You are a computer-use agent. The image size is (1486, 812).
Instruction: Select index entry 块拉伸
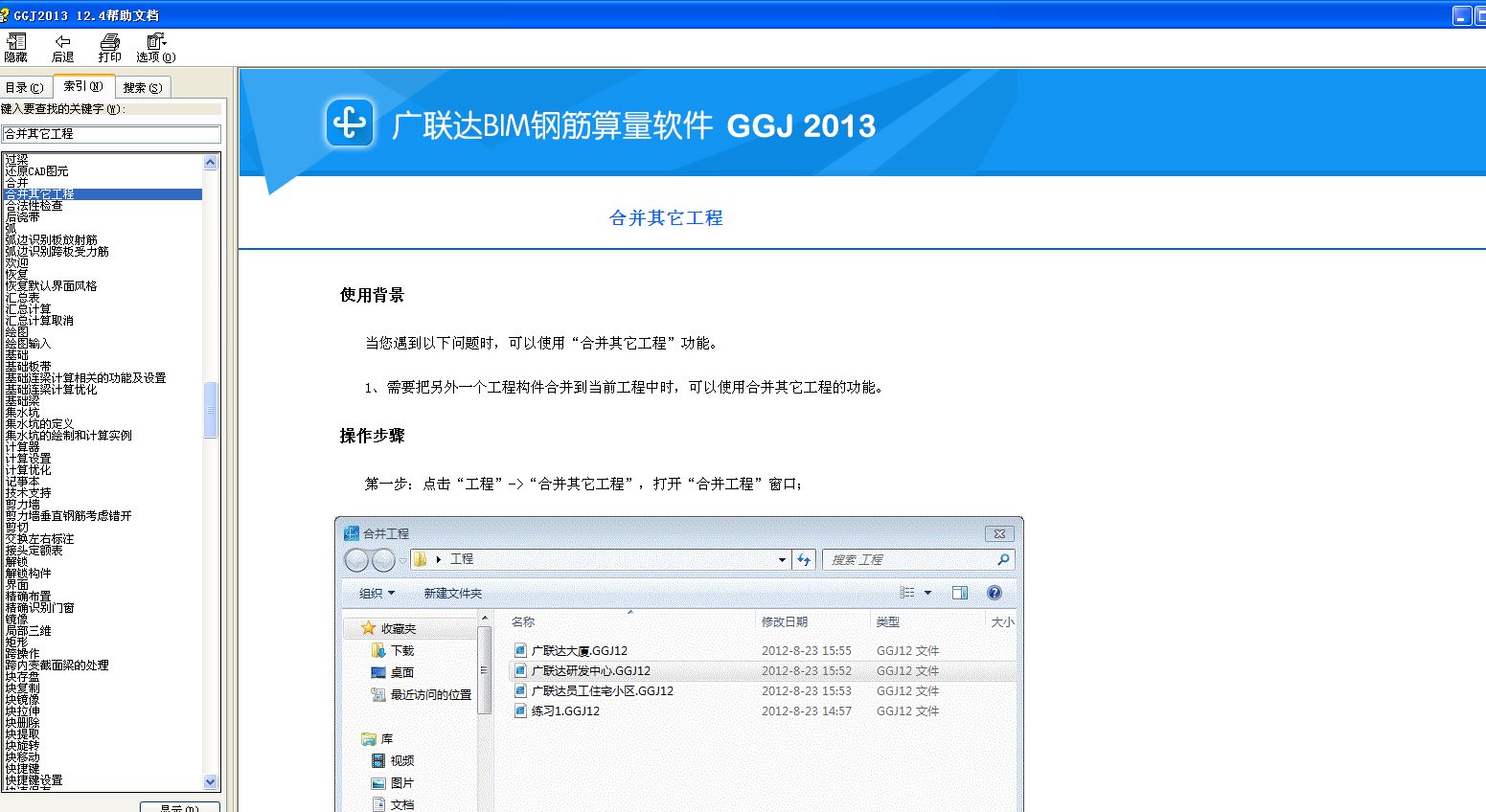22,711
